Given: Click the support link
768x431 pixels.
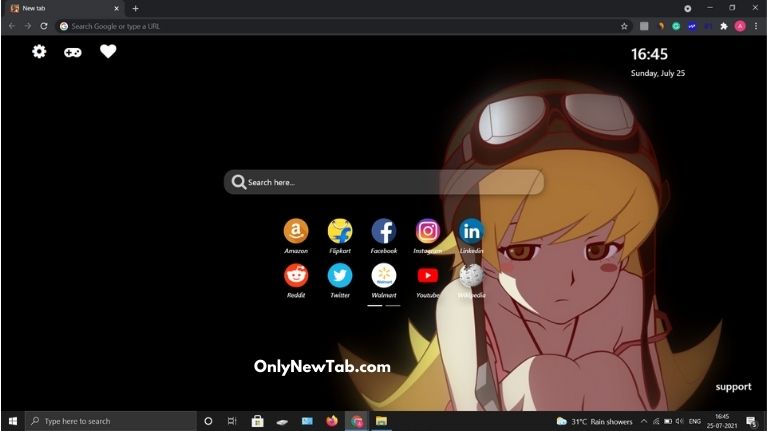Looking at the screenshot, I should coord(733,386).
